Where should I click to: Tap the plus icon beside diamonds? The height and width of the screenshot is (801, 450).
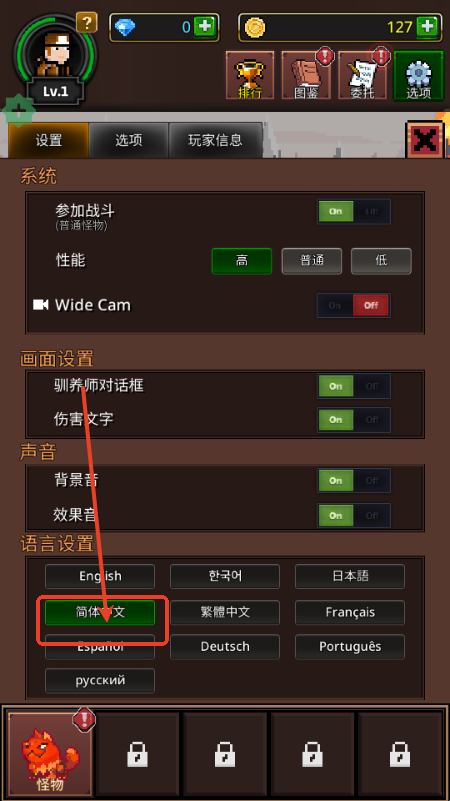pos(205,27)
